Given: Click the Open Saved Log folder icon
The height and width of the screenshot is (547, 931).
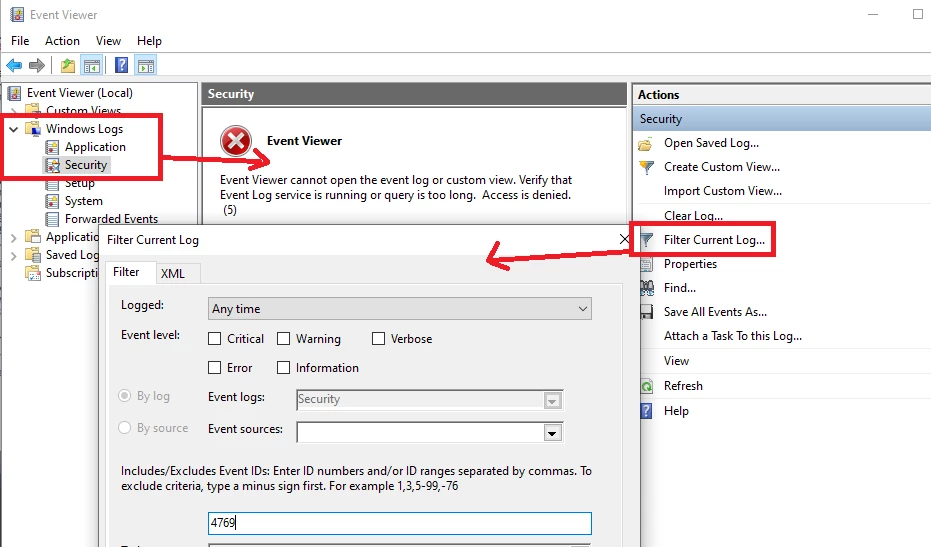Looking at the screenshot, I should point(645,144).
